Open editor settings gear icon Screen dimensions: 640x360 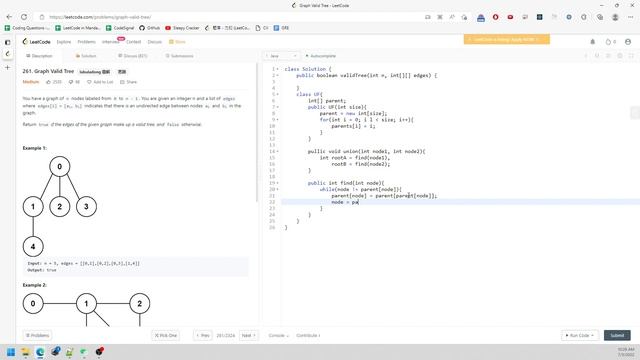[620, 56]
